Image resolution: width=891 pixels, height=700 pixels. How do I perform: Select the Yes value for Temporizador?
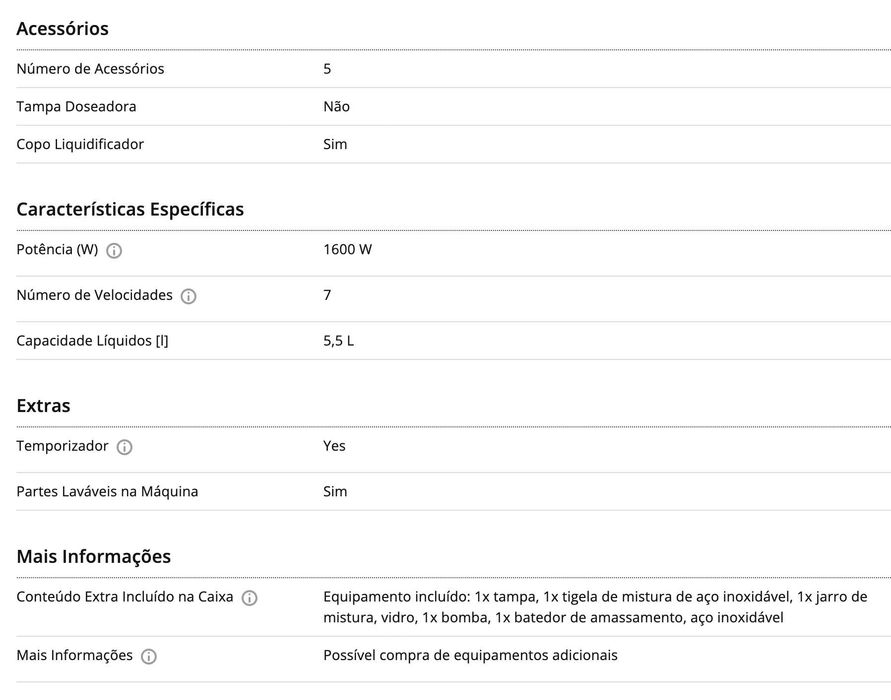[x=334, y=446]
